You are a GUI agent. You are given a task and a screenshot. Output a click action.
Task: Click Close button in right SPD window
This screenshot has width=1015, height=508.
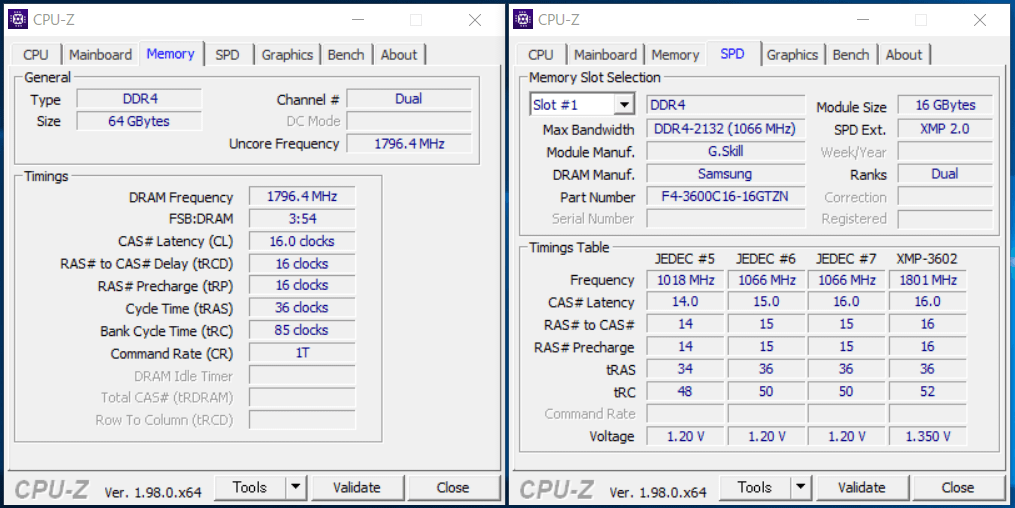coord(958,487)
